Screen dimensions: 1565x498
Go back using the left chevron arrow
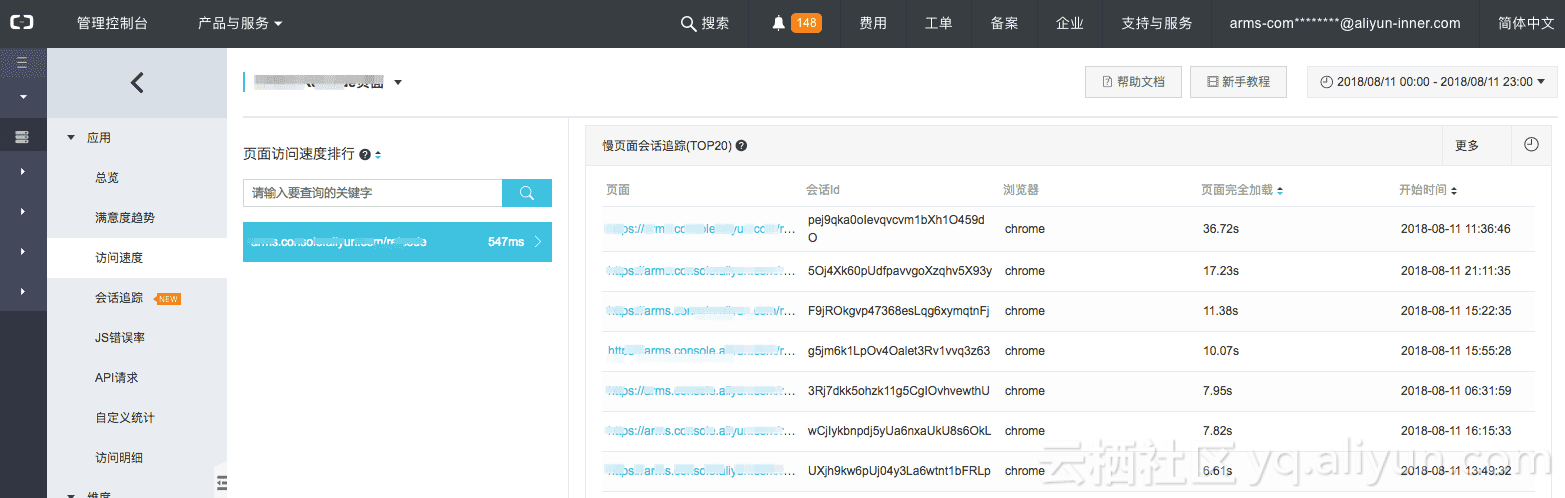137,83
